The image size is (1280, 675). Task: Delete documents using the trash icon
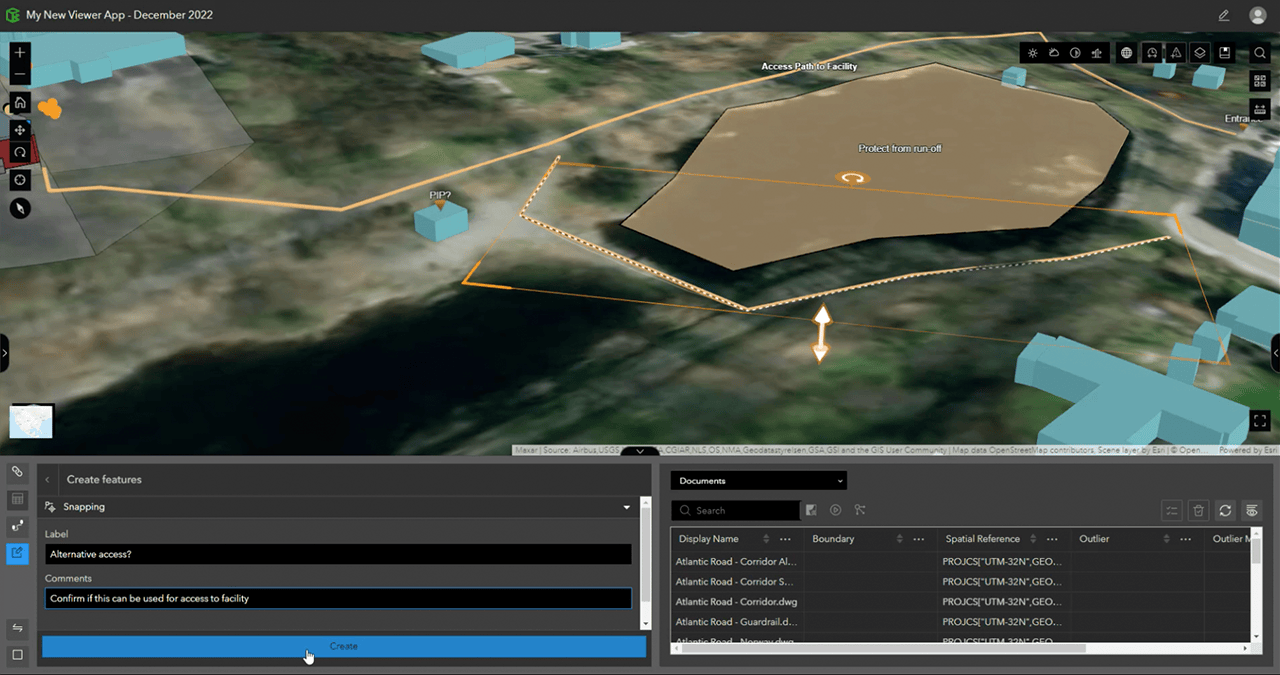1198,510
